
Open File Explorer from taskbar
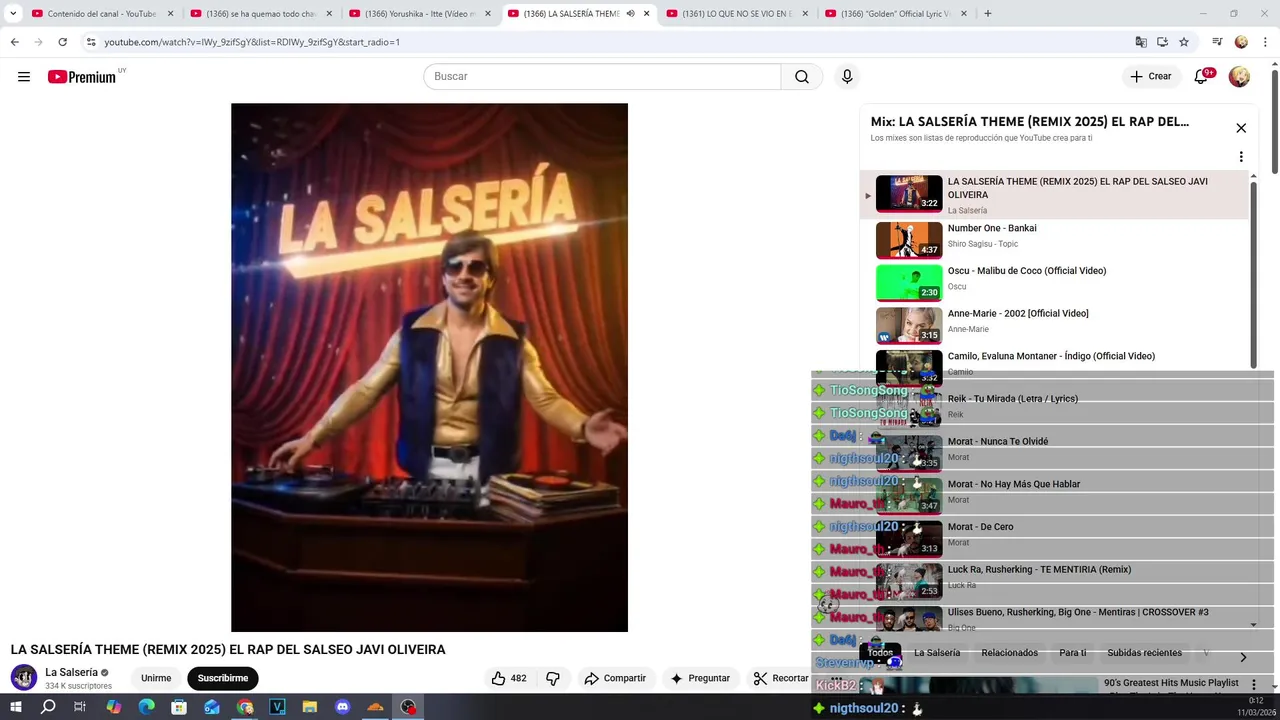(x=310, y=707)
